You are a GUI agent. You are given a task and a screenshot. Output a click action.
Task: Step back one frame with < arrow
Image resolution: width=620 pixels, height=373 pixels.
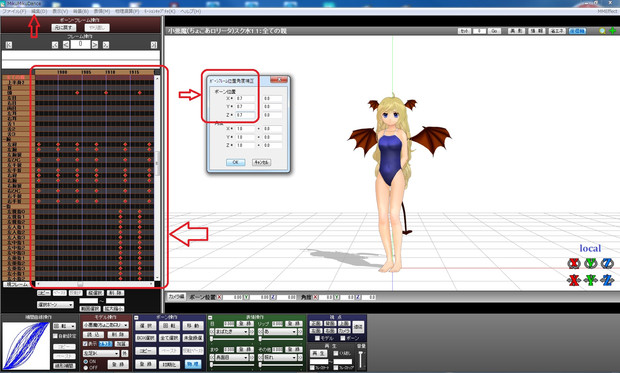pyautogui.click(x=66, y=45)
